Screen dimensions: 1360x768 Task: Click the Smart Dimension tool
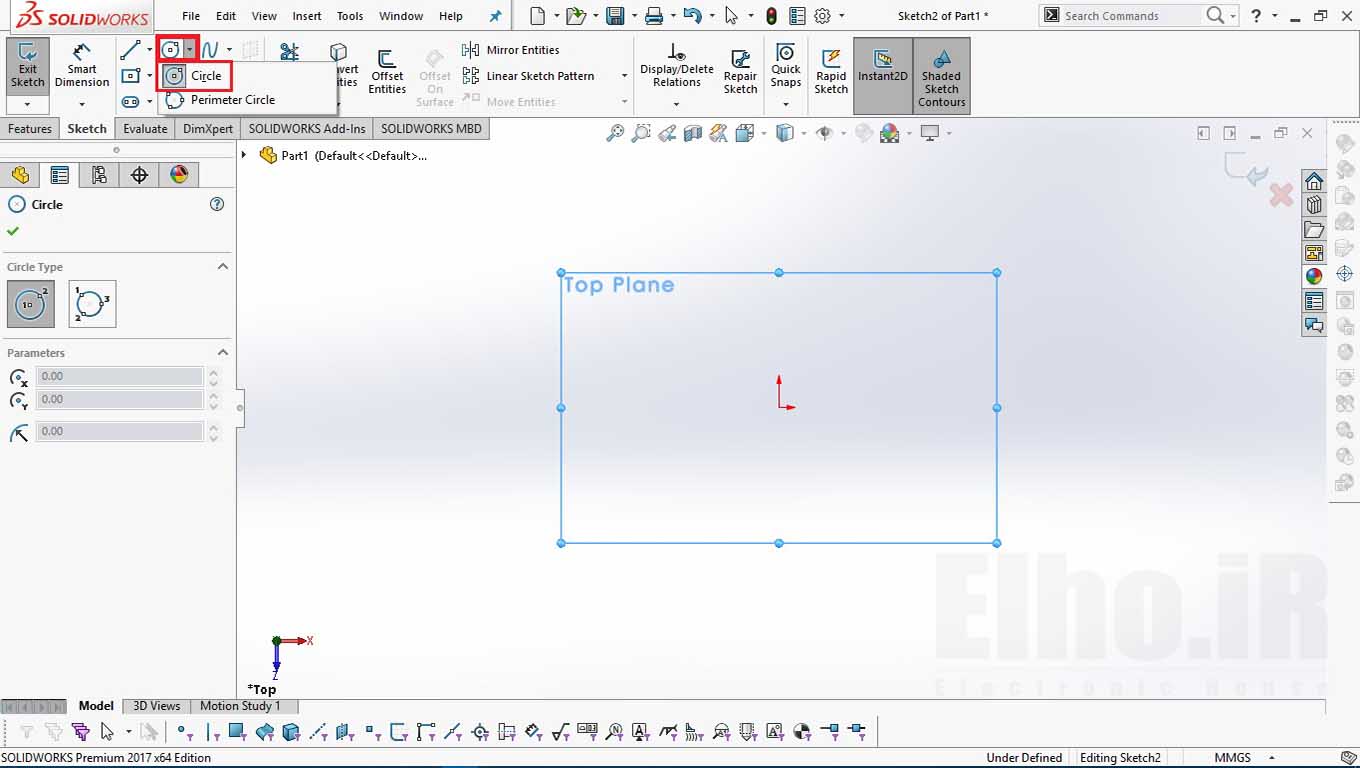point(82,66)
